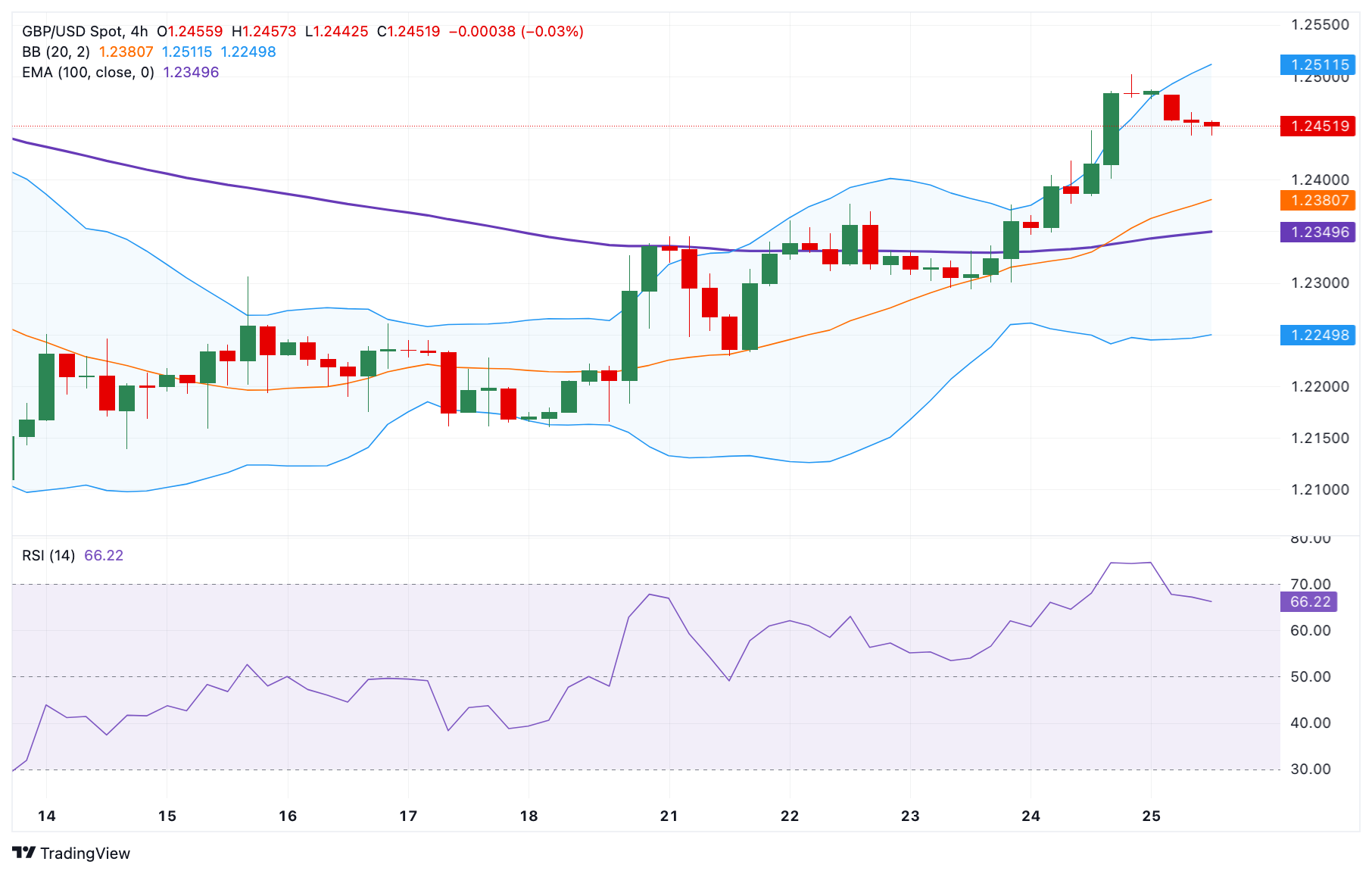The height and width of the screenshot is (874, 1372).
Task: Click the blue 1.25115 upper band tag
Action: tap(1318, 64)
